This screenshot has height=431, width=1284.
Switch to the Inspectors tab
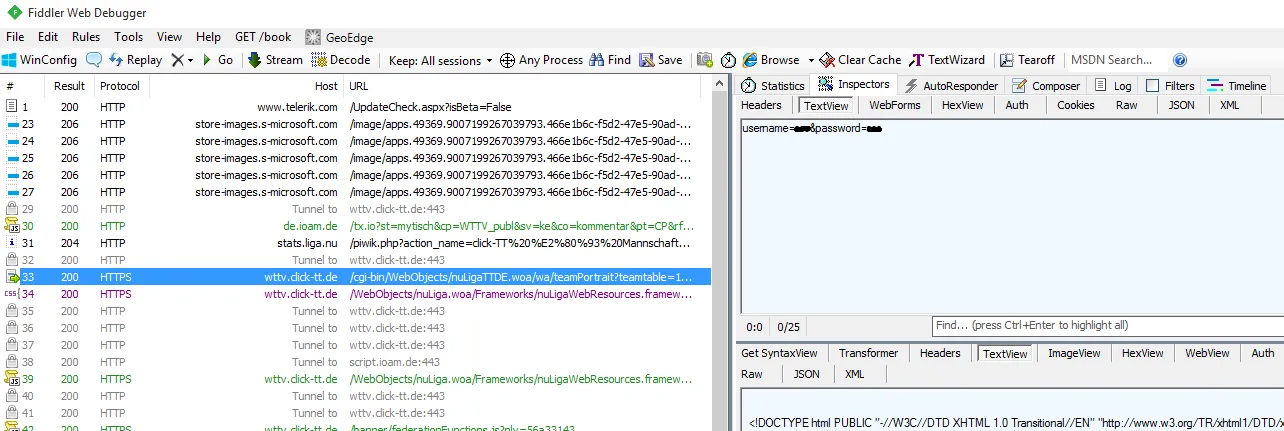[854, 84]
